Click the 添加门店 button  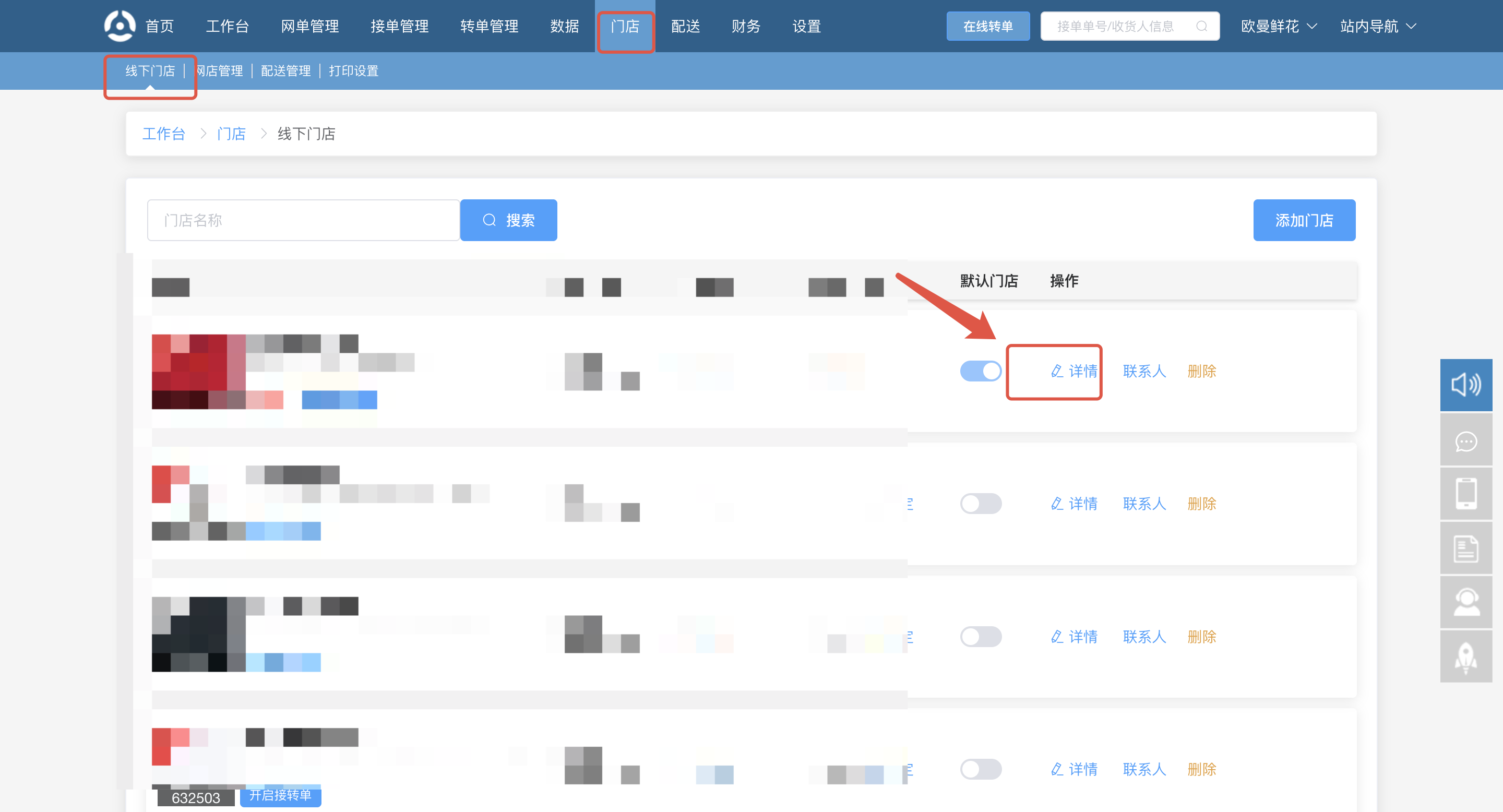click(x=1304, y=221)
